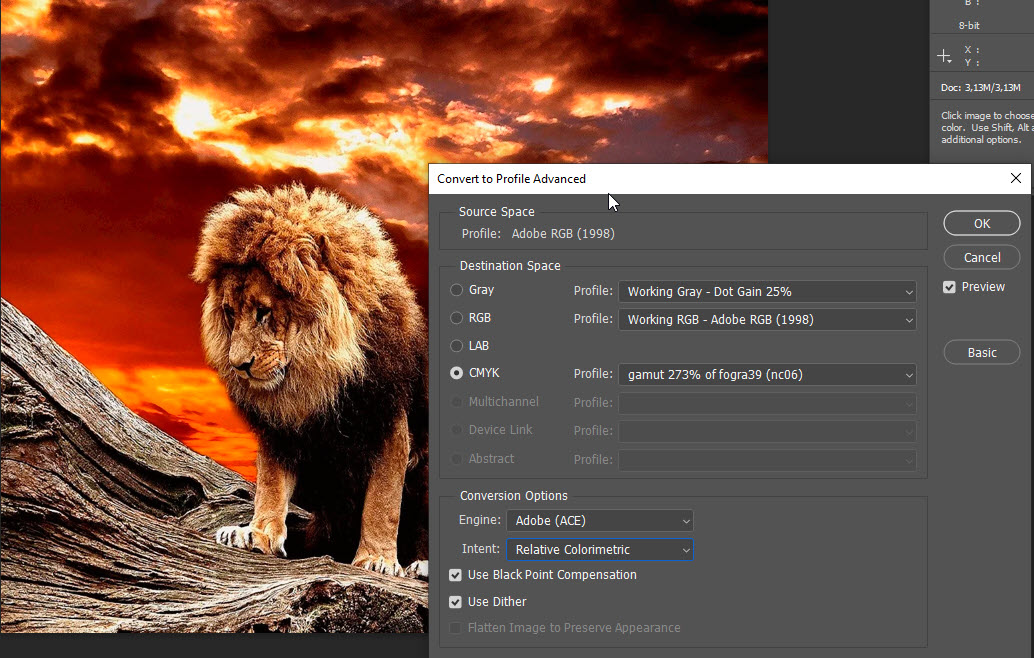Select the Gray destination space radio
The width and height of the screenshot is (1034, 658).
coord(456,290)
